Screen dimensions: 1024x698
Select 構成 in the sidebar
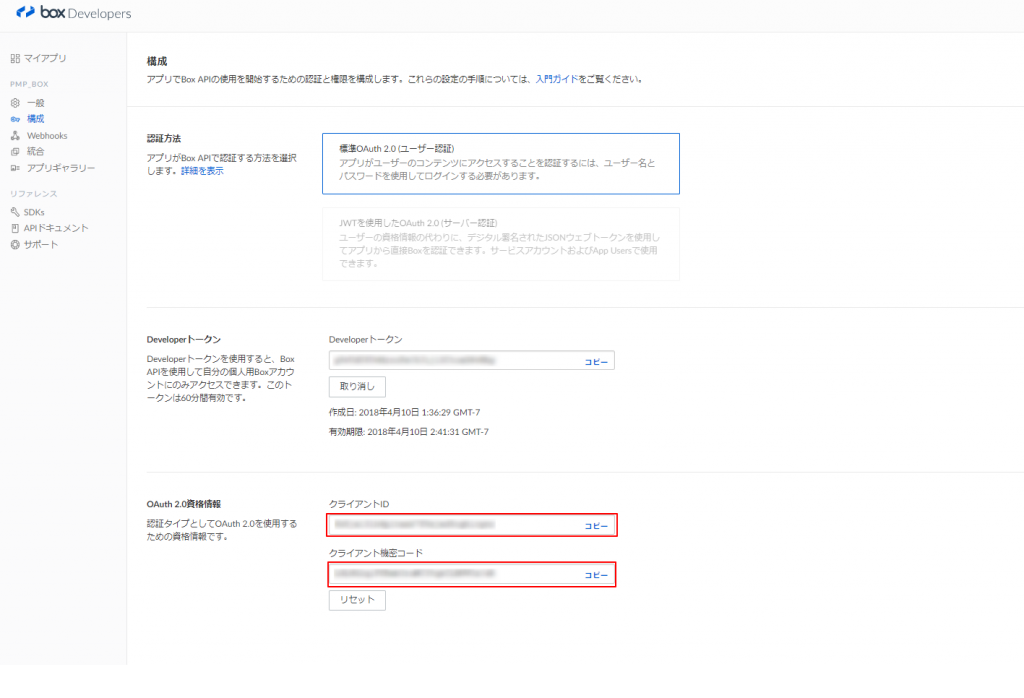tap(35, 119)
